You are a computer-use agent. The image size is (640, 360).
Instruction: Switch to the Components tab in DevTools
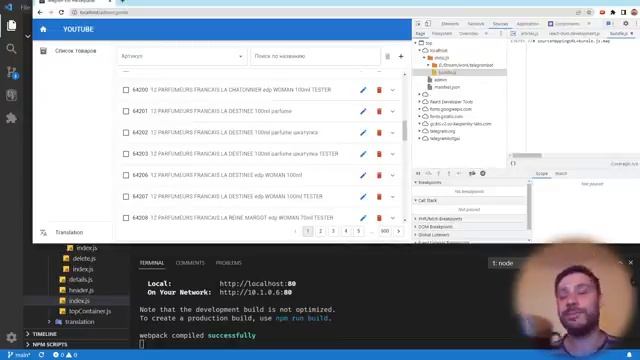coord(564,24)
